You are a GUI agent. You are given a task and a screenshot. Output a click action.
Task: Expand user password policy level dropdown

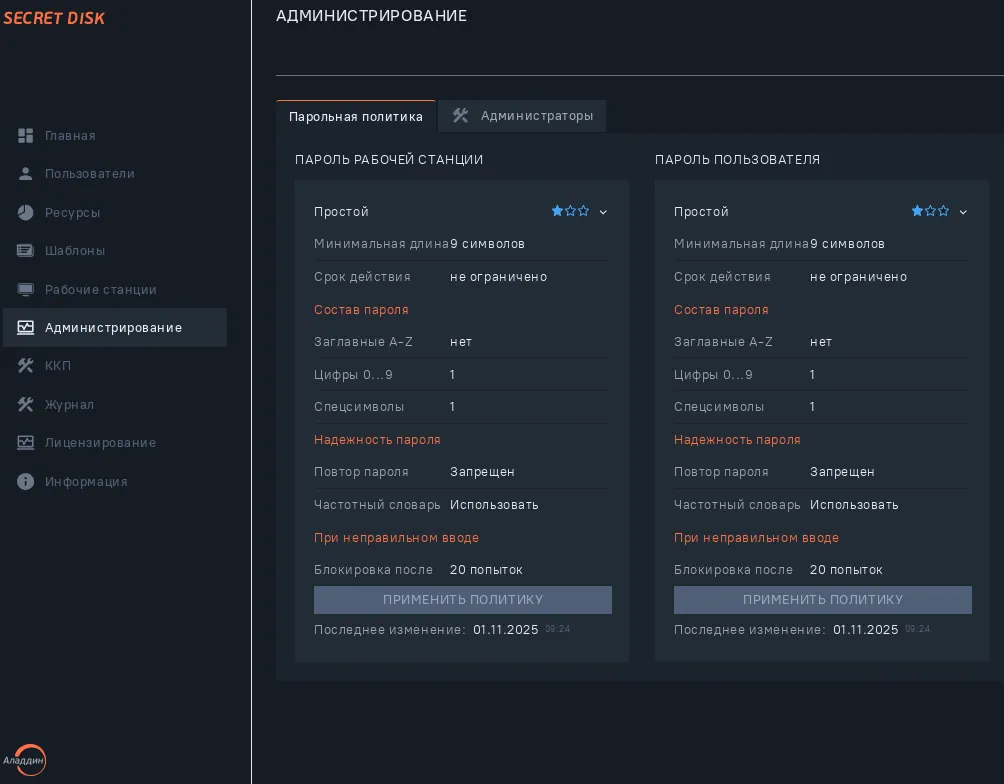tap(963, 212)
